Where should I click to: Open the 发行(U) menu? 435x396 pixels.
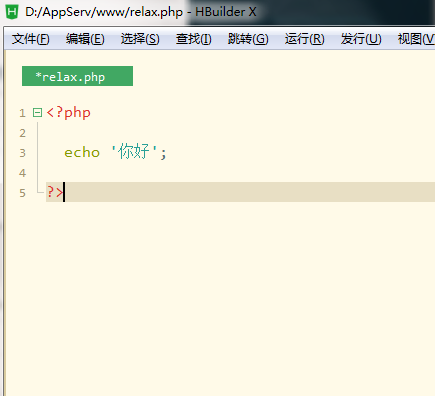[361, 39]
